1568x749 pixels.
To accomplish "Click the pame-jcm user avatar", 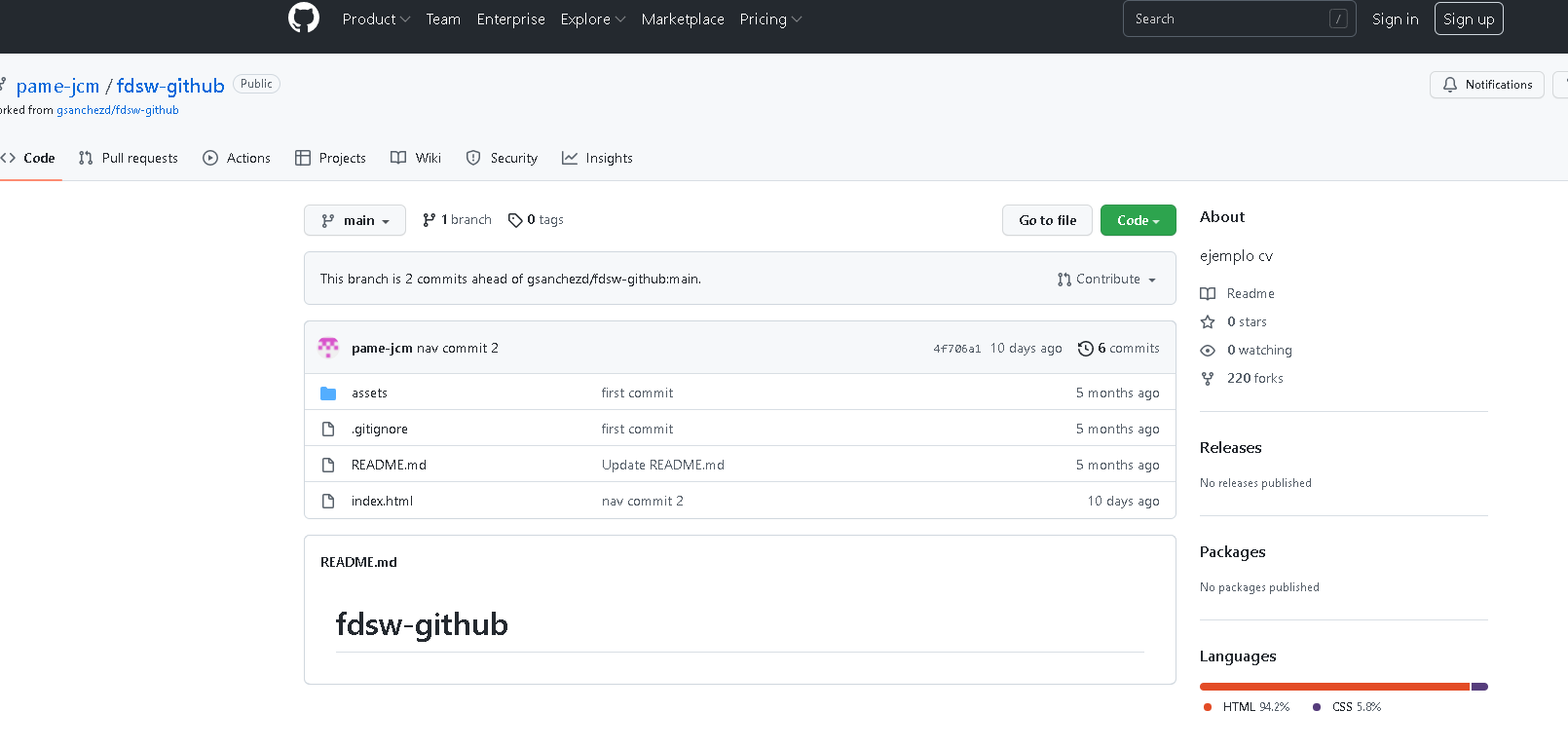I will pos(328,348).
